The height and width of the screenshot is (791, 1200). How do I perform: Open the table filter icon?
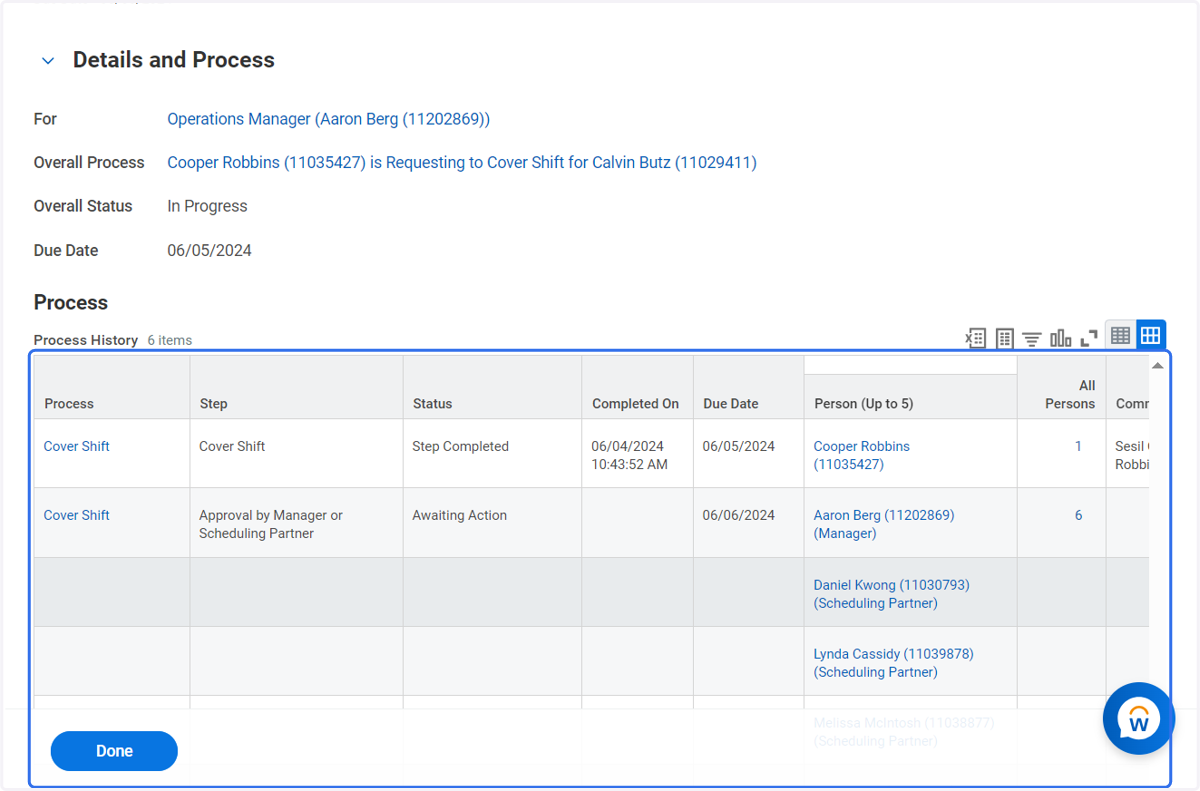pyautogui.click(x=1032, y=338)
